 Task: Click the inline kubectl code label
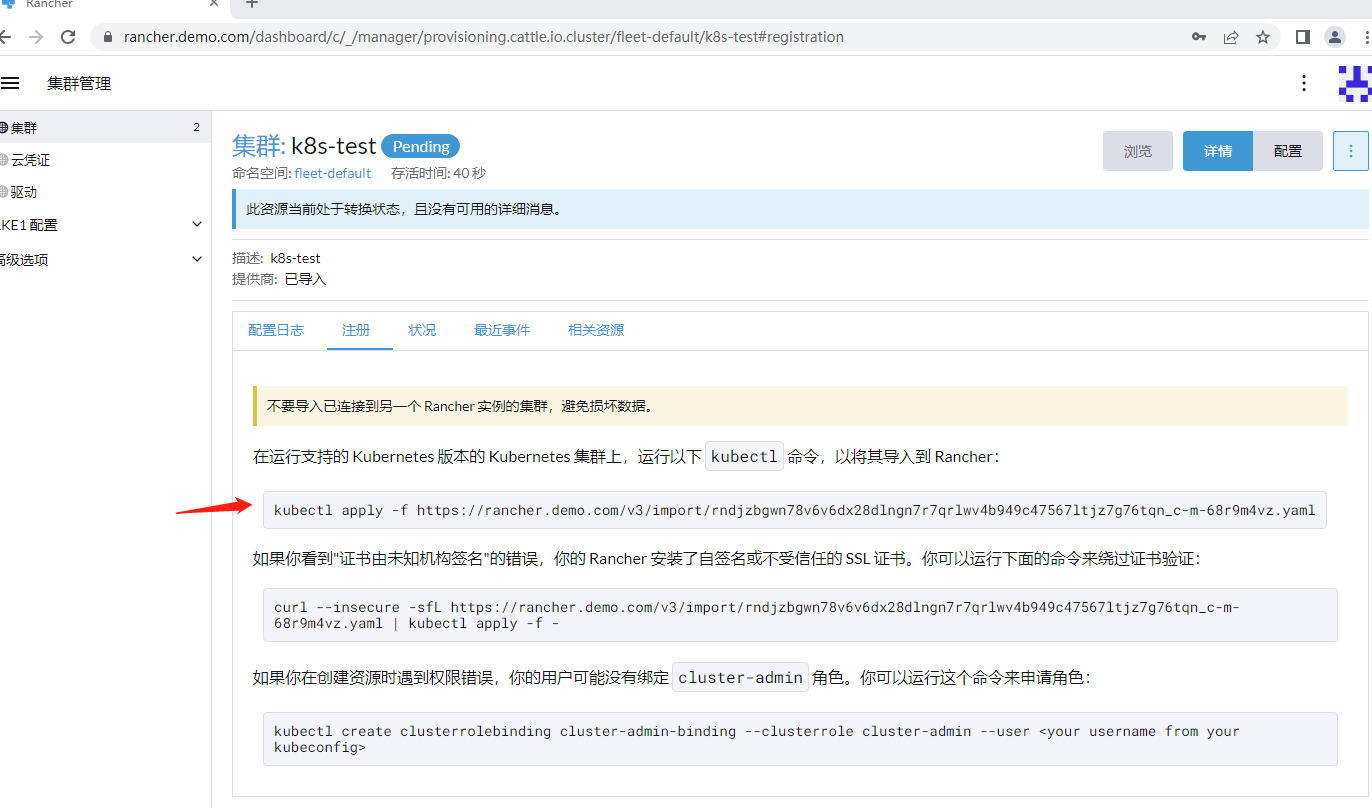click(744, 456)
